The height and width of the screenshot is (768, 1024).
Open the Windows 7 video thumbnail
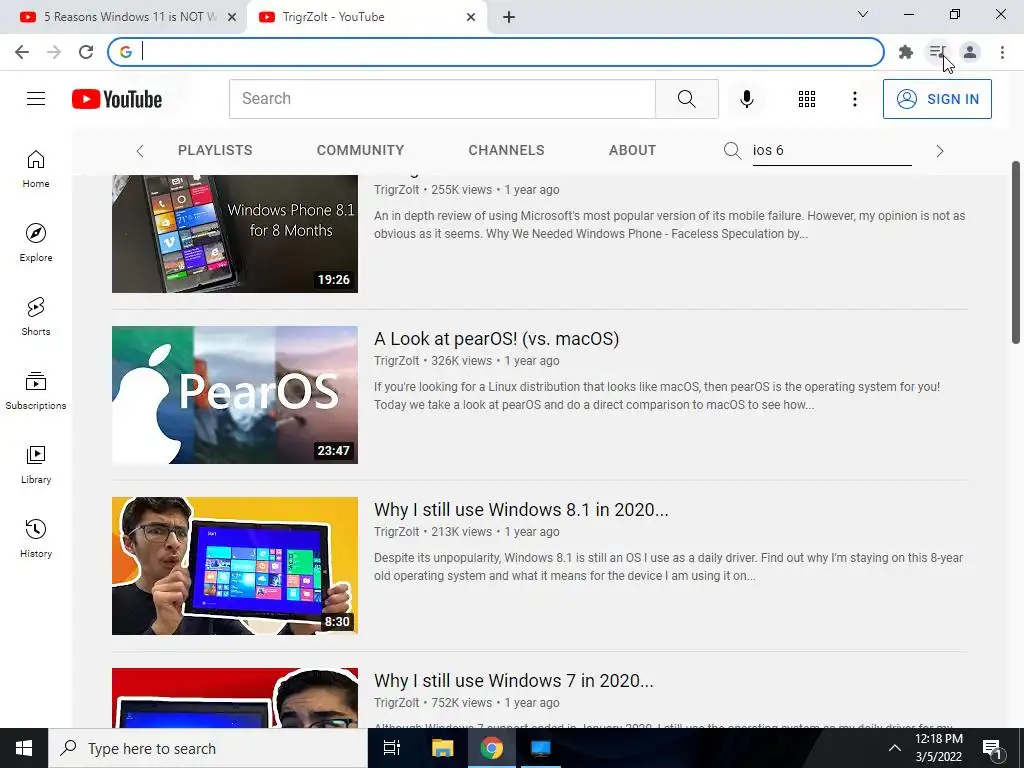tap(235, 698)
